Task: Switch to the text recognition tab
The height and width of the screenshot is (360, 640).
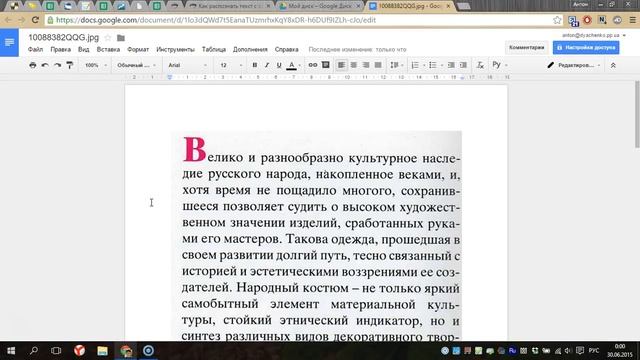Action: [230, 6]
